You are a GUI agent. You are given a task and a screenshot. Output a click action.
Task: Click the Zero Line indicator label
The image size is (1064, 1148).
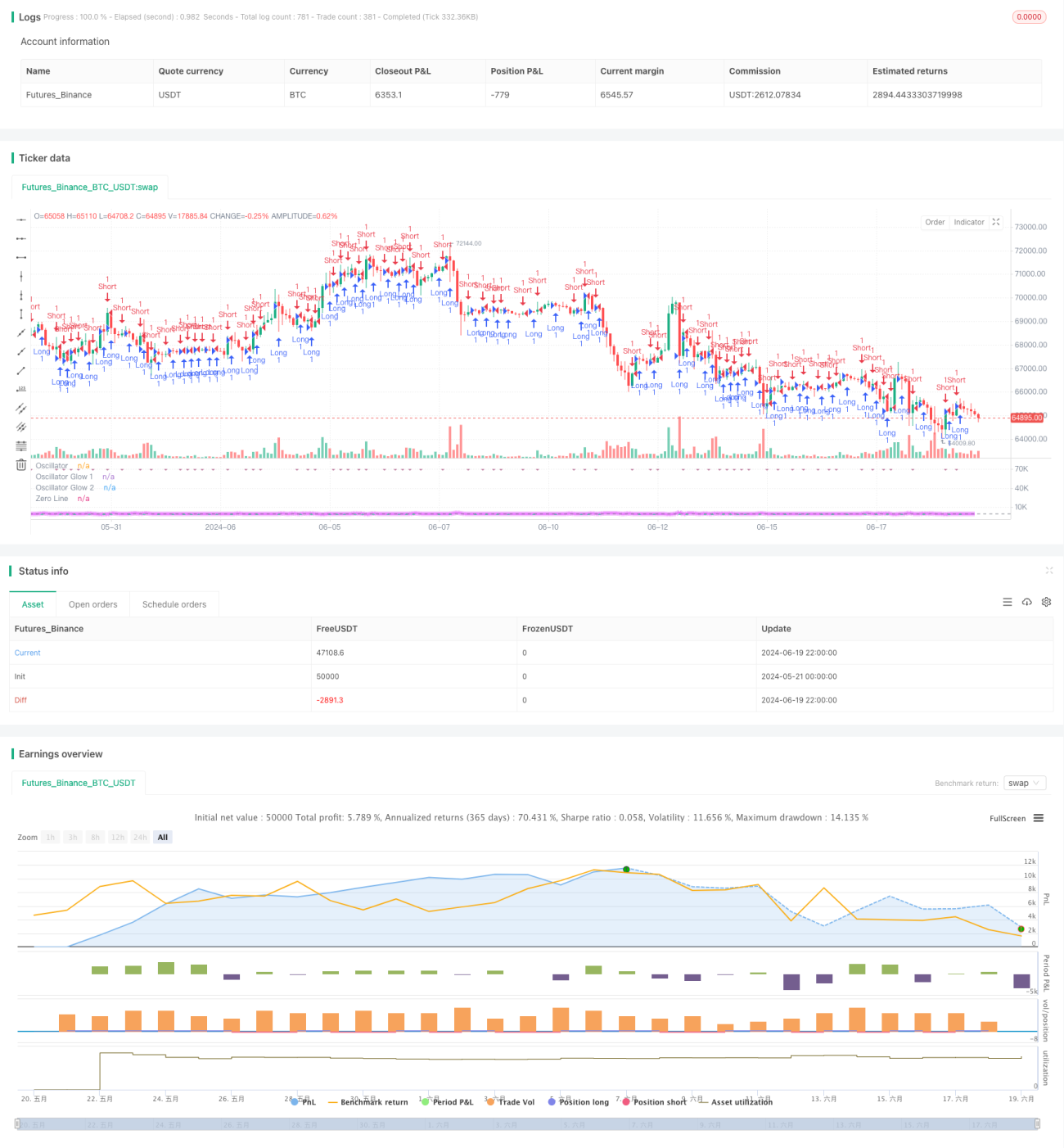pos(52,499)
